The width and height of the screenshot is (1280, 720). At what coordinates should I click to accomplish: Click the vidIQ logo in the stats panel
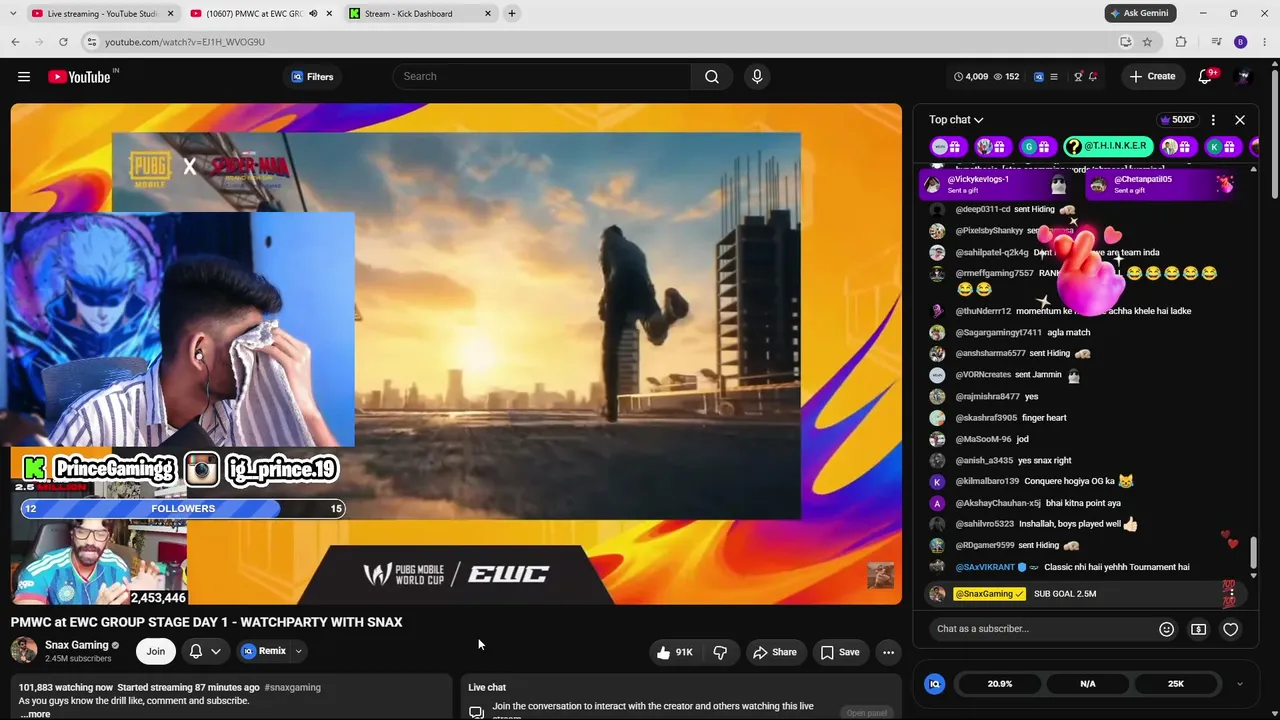(x=935, y=684)
